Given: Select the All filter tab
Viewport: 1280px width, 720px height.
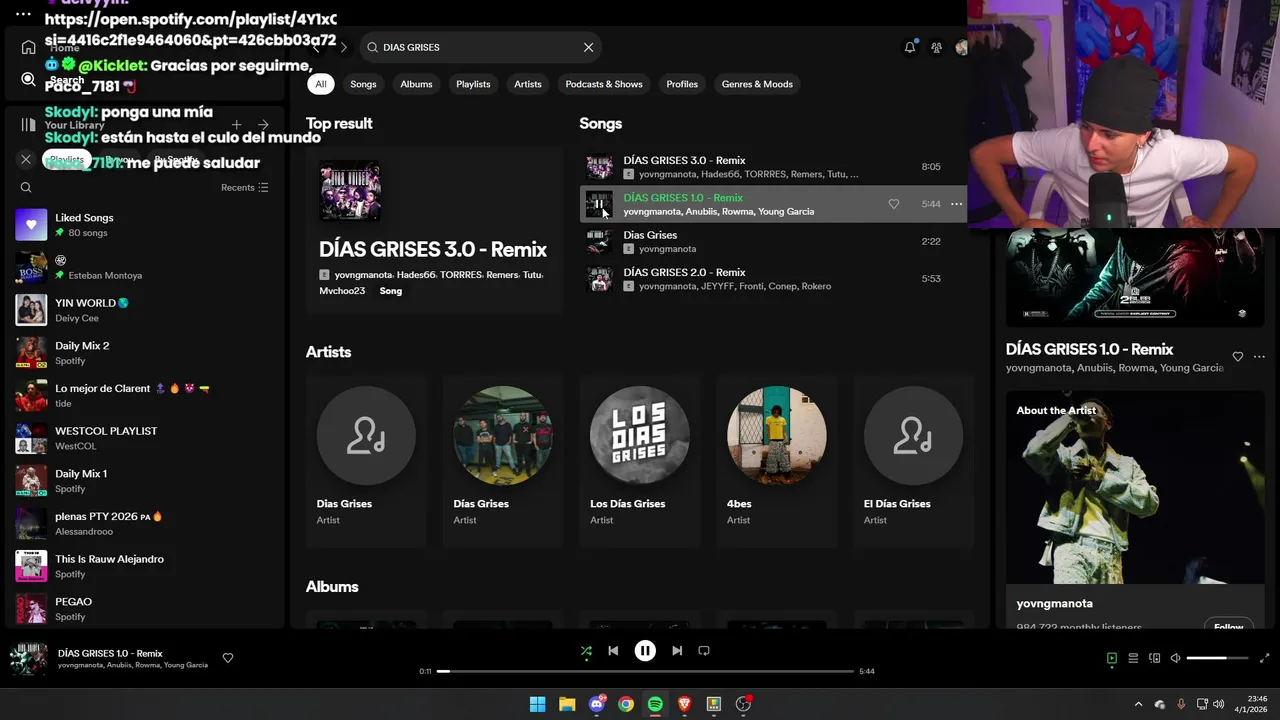Looking at the screenshot, I should pos(320,84).
